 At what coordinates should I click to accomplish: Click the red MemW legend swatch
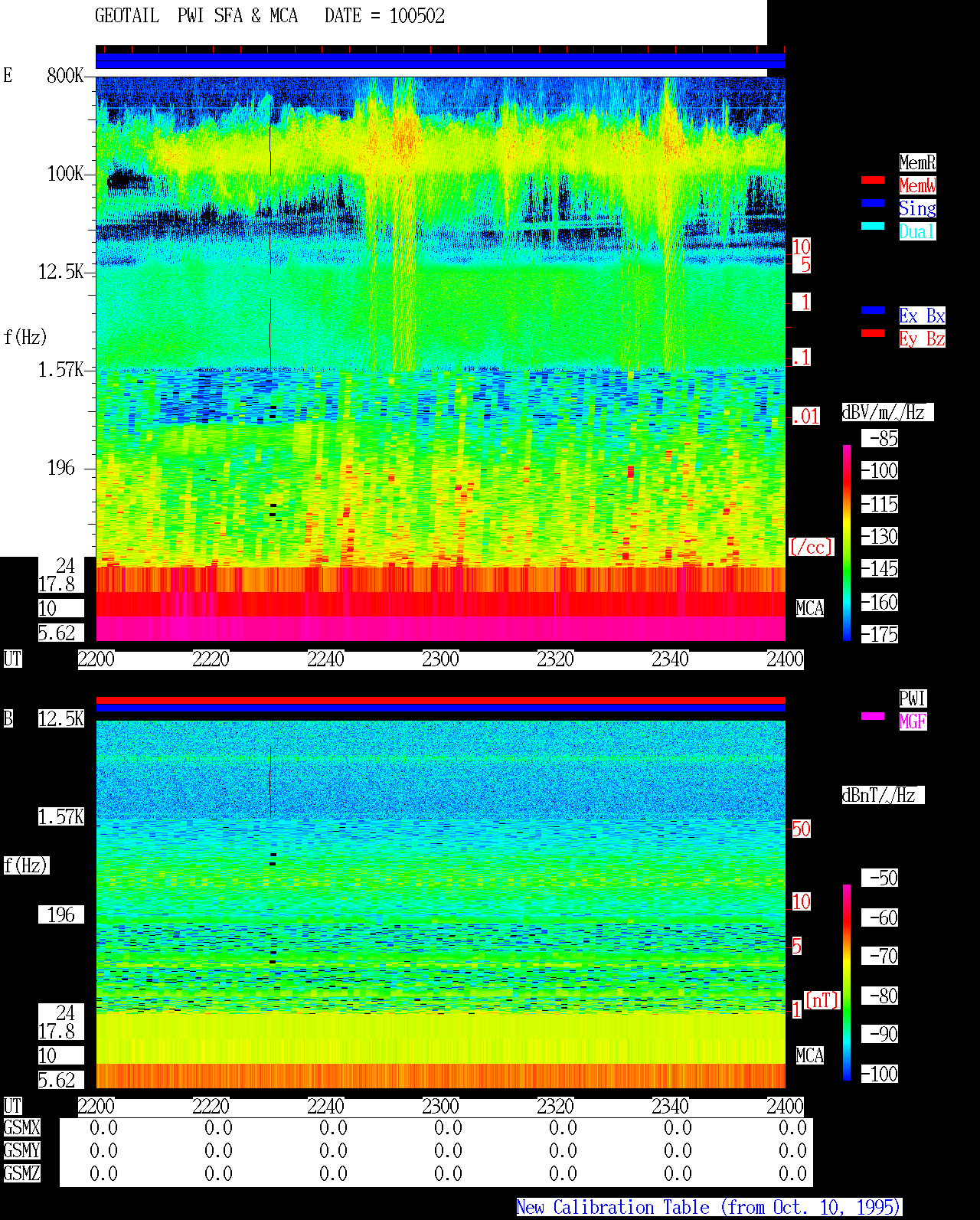click(x=873, y=180)
